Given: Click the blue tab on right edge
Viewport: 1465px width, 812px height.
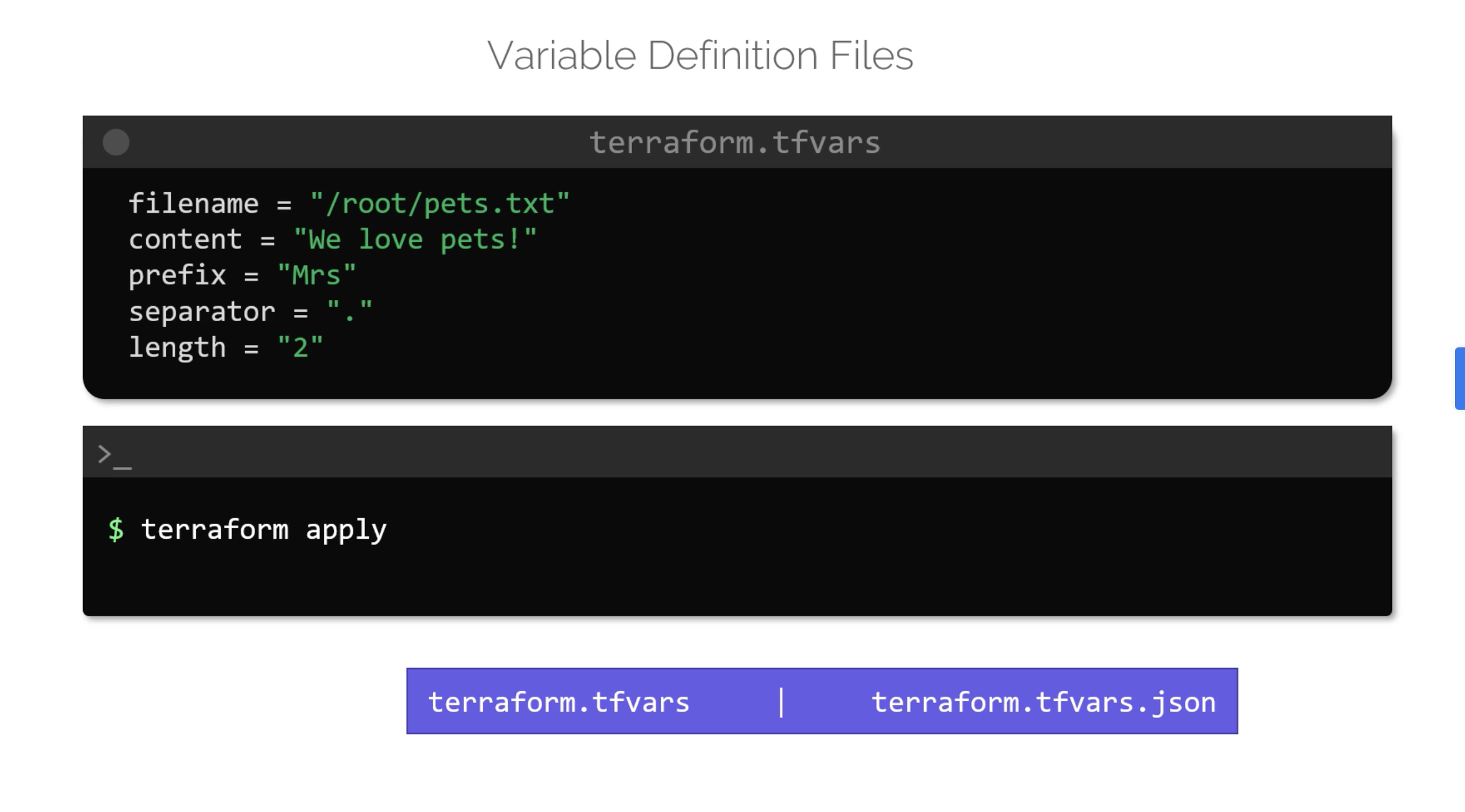Looking at the screenshot, I should click(x=1459, y=379).
